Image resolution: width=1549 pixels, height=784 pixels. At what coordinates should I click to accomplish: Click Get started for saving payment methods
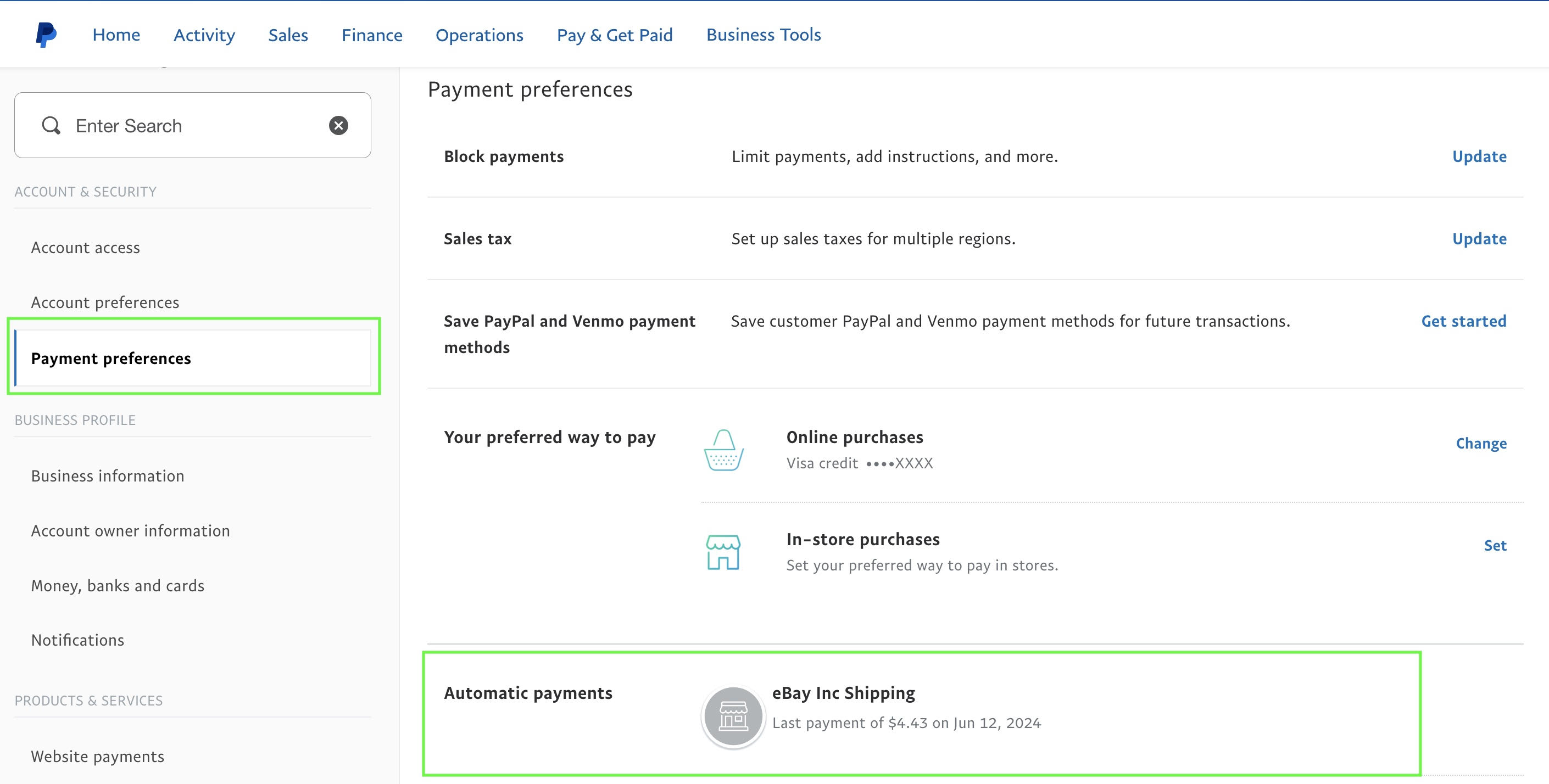click(1463, 321)
